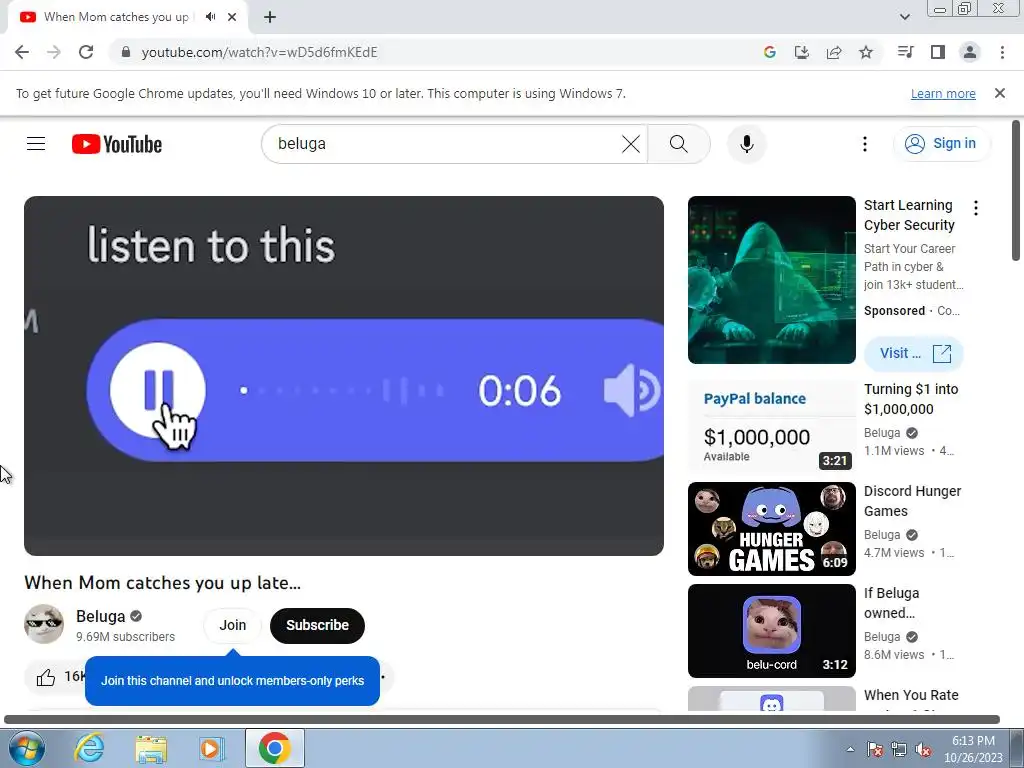Image resolution: width=1024 pixels, height=768 pixels.
Task: Click the vertical page scrollbar
Action: pos(1016,191)
